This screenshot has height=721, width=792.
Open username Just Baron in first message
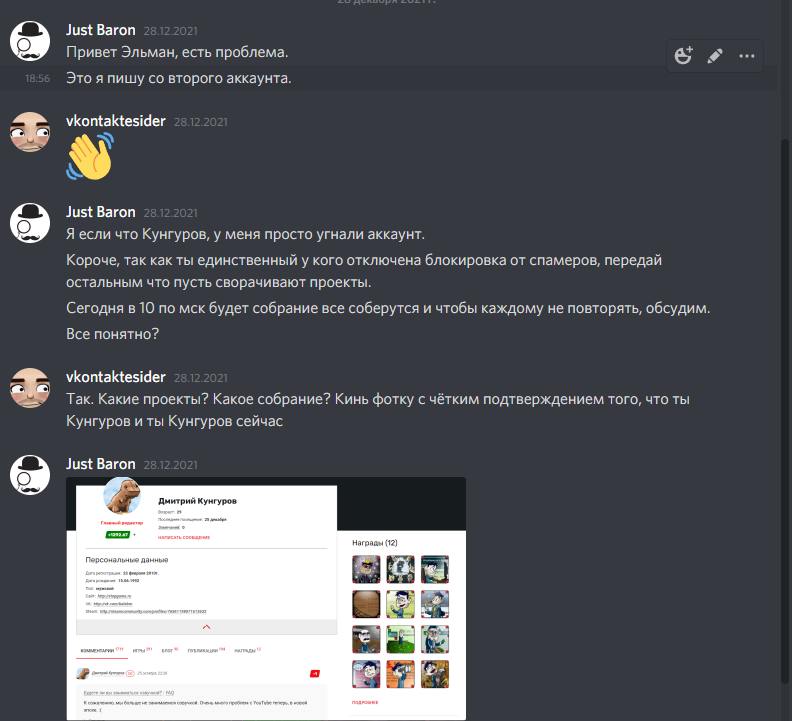[101, 30]
